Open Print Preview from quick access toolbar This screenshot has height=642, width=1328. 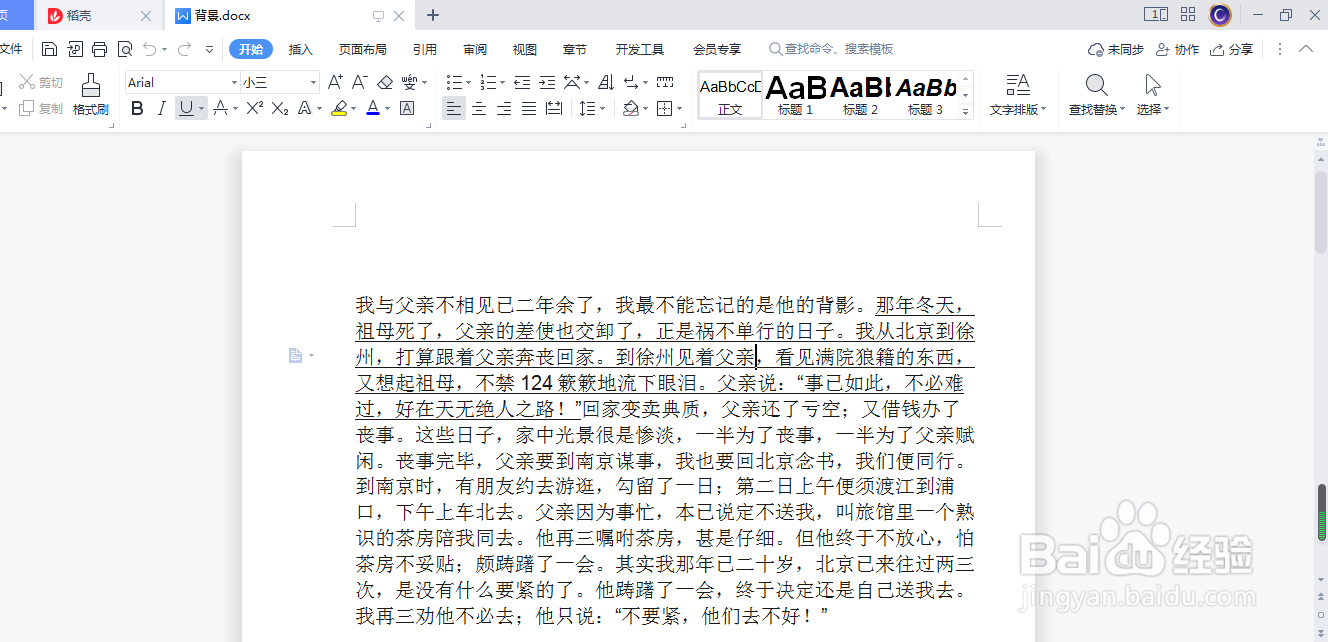coord(125,49)
